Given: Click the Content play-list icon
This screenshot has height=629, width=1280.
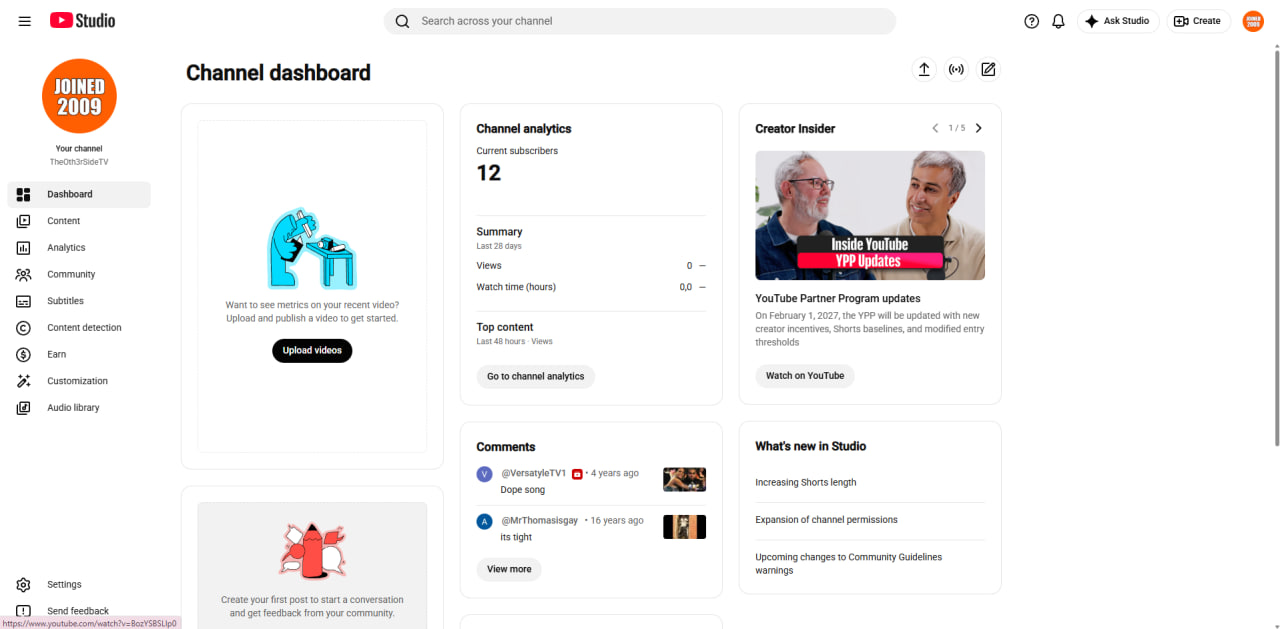Looking at the screenshot, I should click(24, 221).
